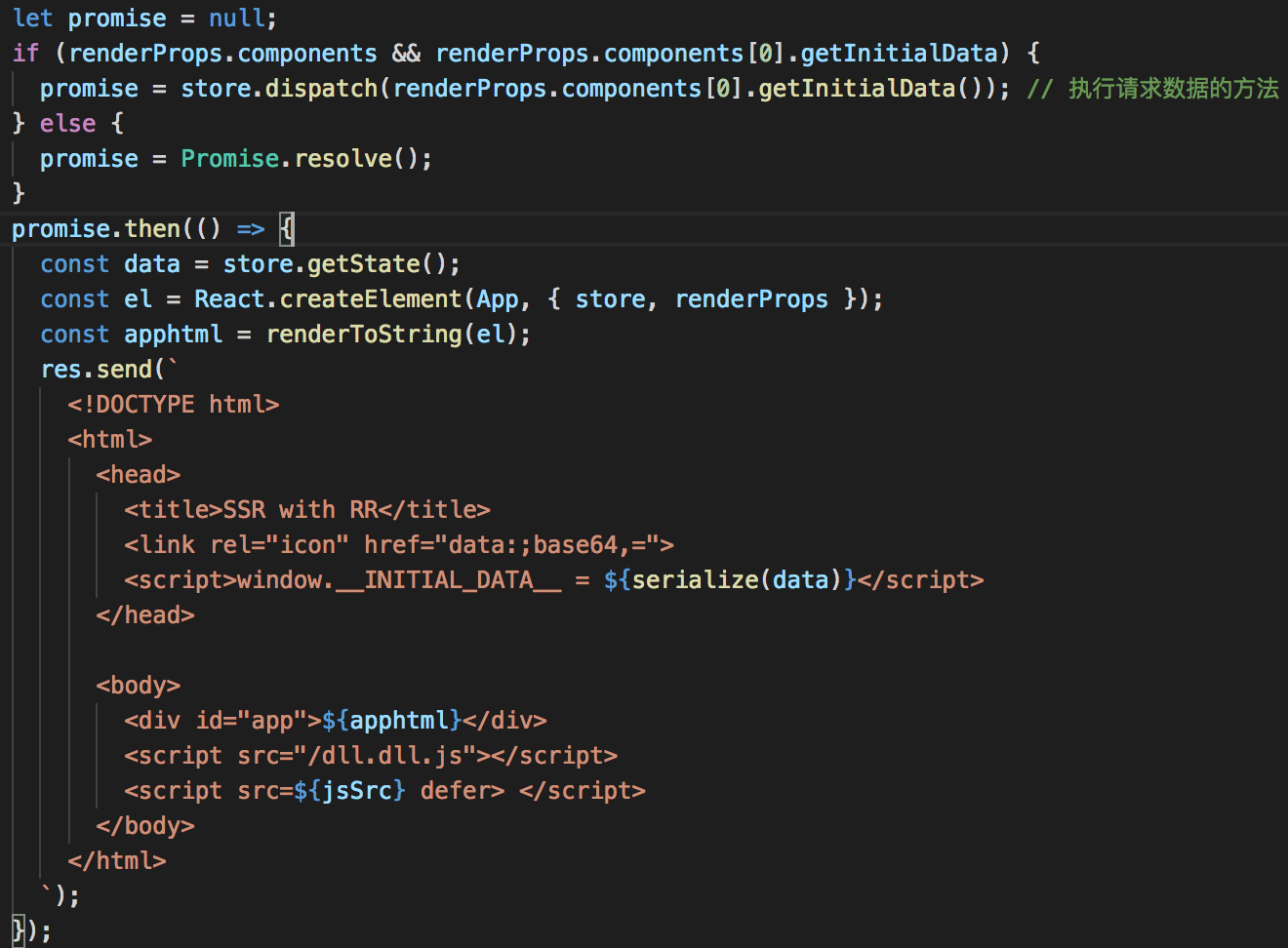Place cursor on store.dispatch call line

659,89
